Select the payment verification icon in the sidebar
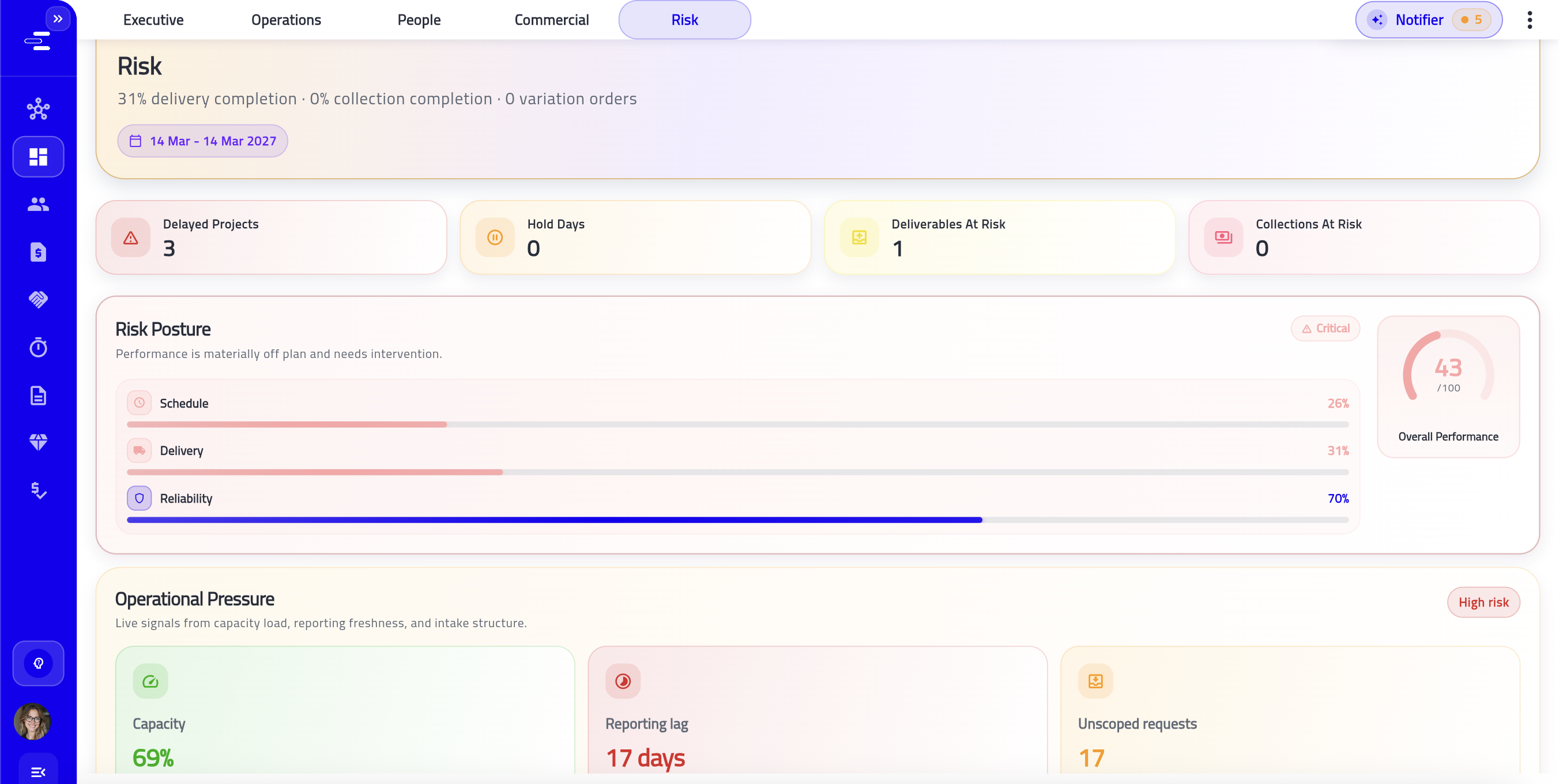This screenshot has width=1559, height=784. click(x=38, y=491)
